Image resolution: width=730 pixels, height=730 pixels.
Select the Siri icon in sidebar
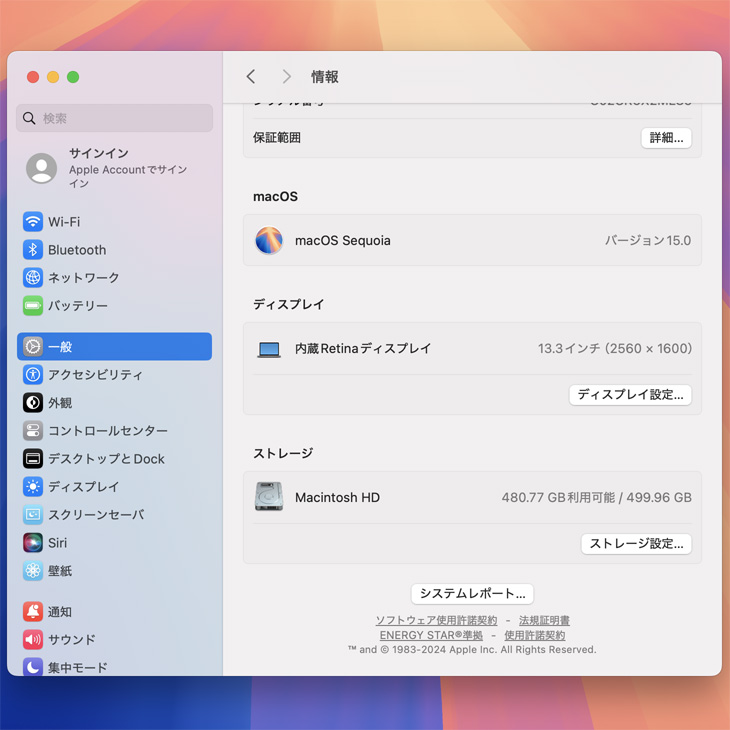(x=33, y=543)
